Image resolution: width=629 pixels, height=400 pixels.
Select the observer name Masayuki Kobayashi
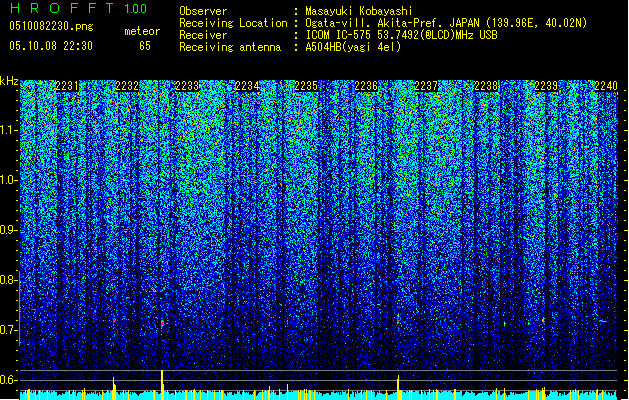pyautogui.click(x=359, y=11)
